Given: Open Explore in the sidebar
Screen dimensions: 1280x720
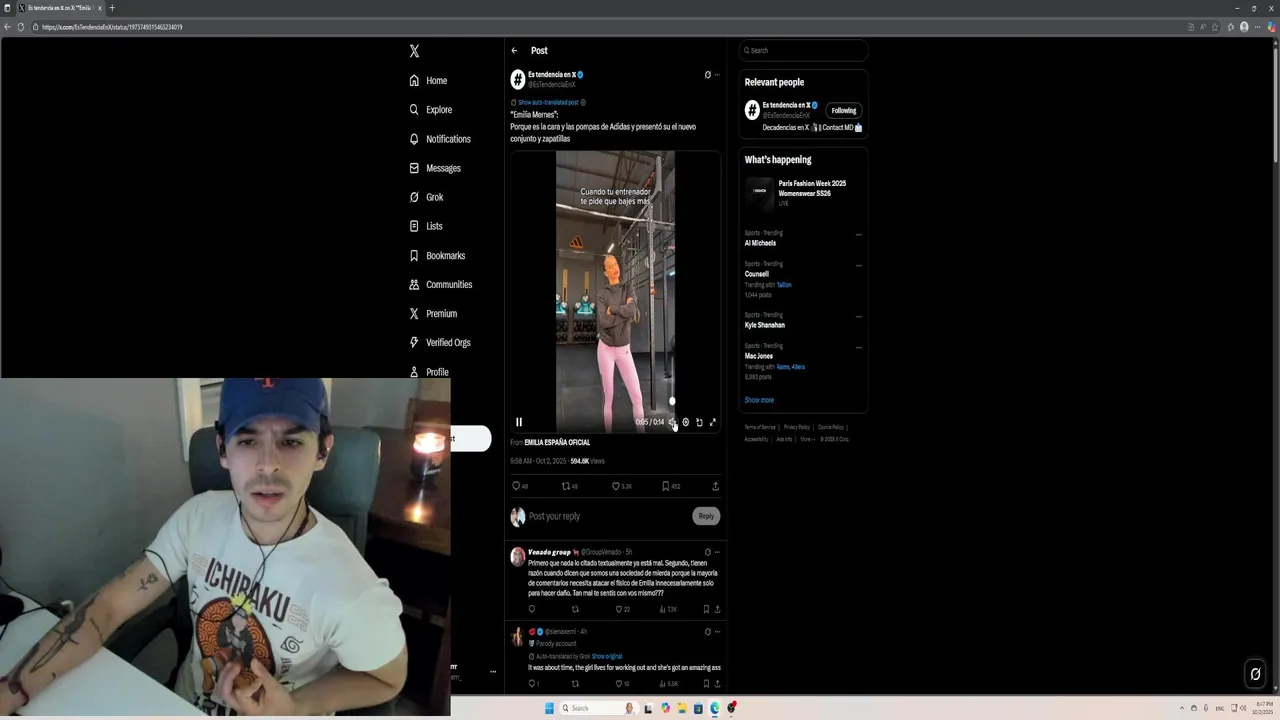Looking at the screenshot, I should pyautogui.click(x=430, y=110).
